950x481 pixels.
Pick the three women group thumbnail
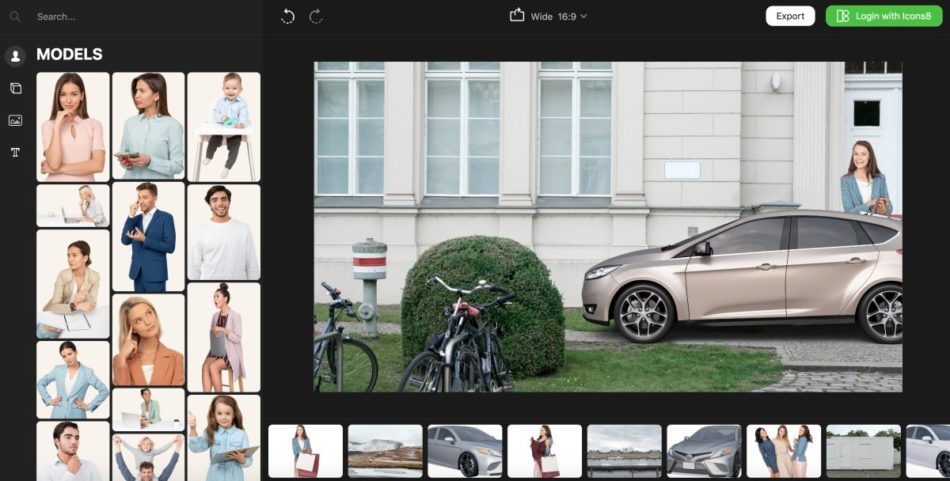(x=784, y=451)
